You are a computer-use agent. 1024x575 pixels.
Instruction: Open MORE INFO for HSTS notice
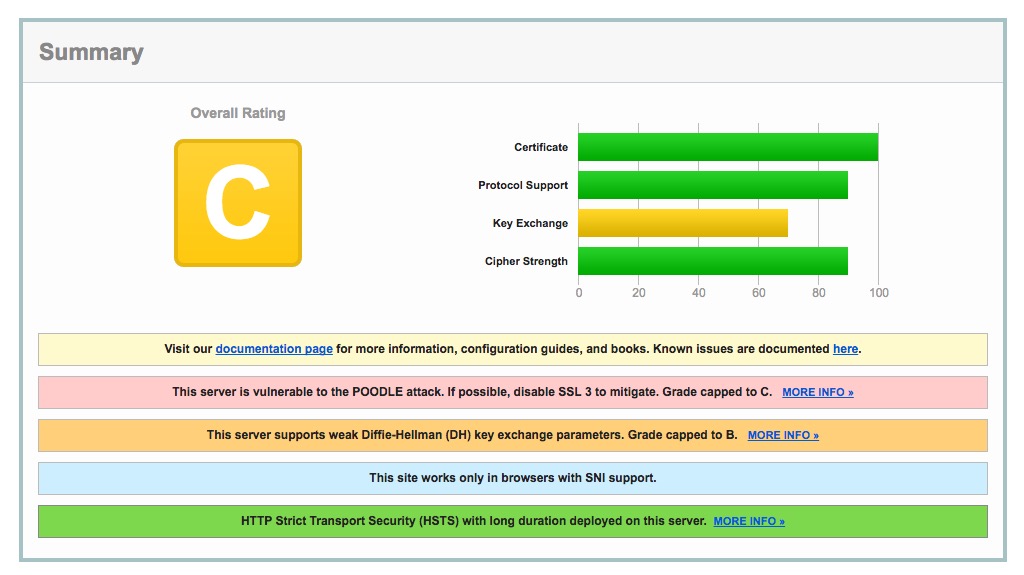click(749, 521)
